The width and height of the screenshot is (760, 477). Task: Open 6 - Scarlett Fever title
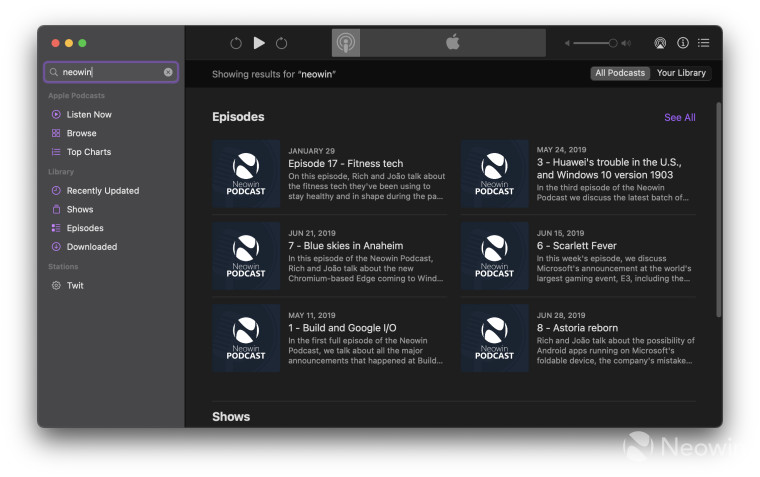577,246
